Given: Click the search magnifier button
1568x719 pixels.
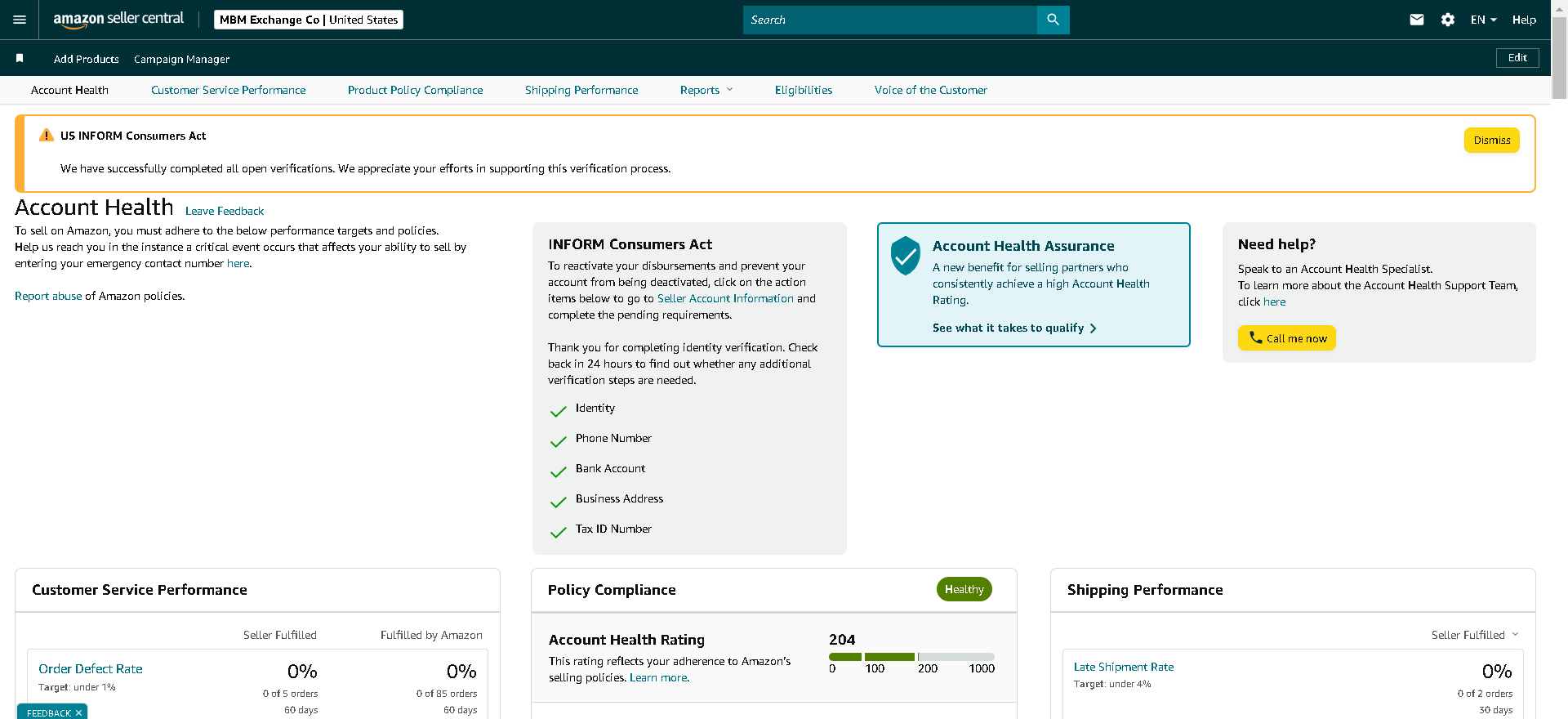Looking at the screenshot, I should click(x=1053, y=20).
